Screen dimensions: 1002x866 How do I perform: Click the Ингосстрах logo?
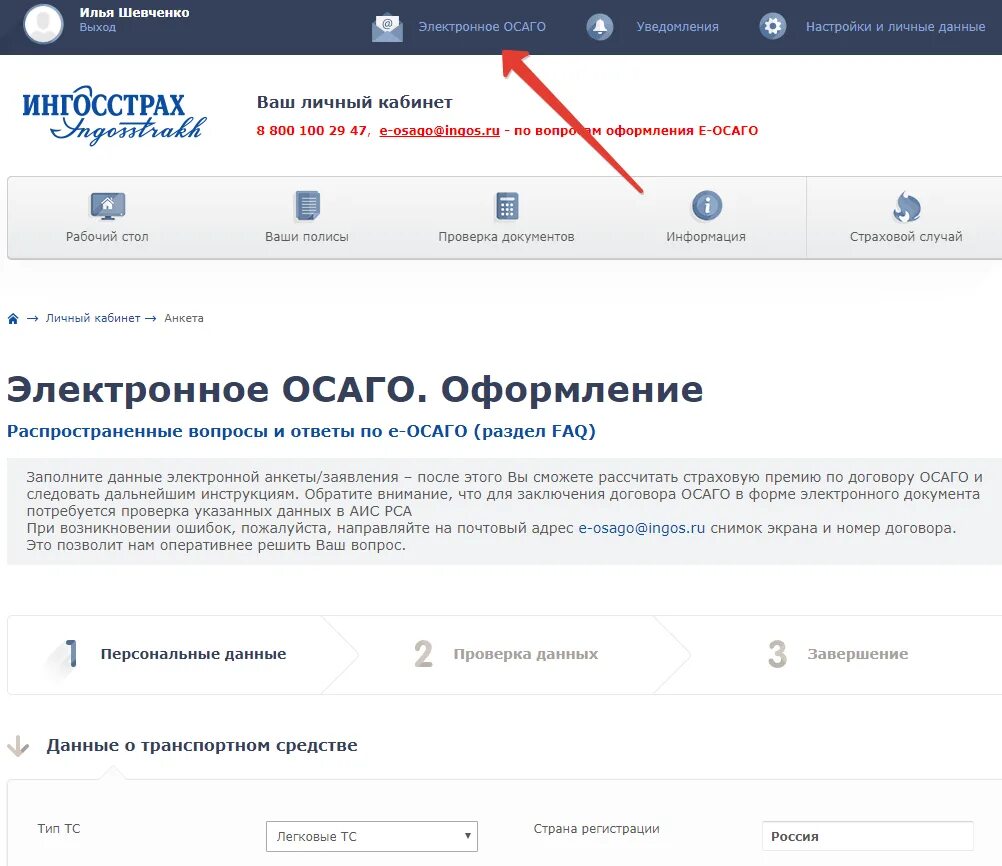pos(114,116)
